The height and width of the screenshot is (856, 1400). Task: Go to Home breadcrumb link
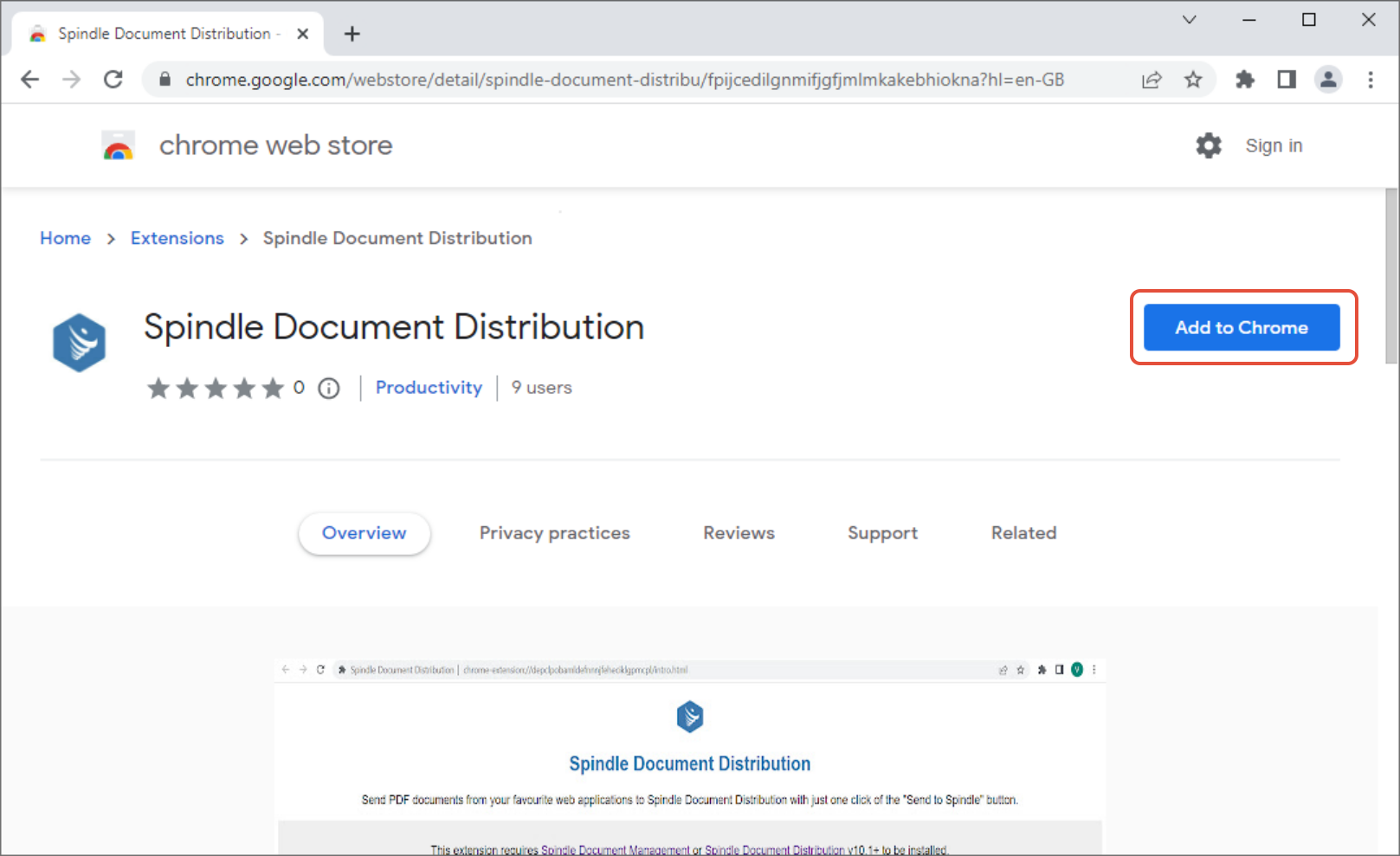(x=65, y=238)
